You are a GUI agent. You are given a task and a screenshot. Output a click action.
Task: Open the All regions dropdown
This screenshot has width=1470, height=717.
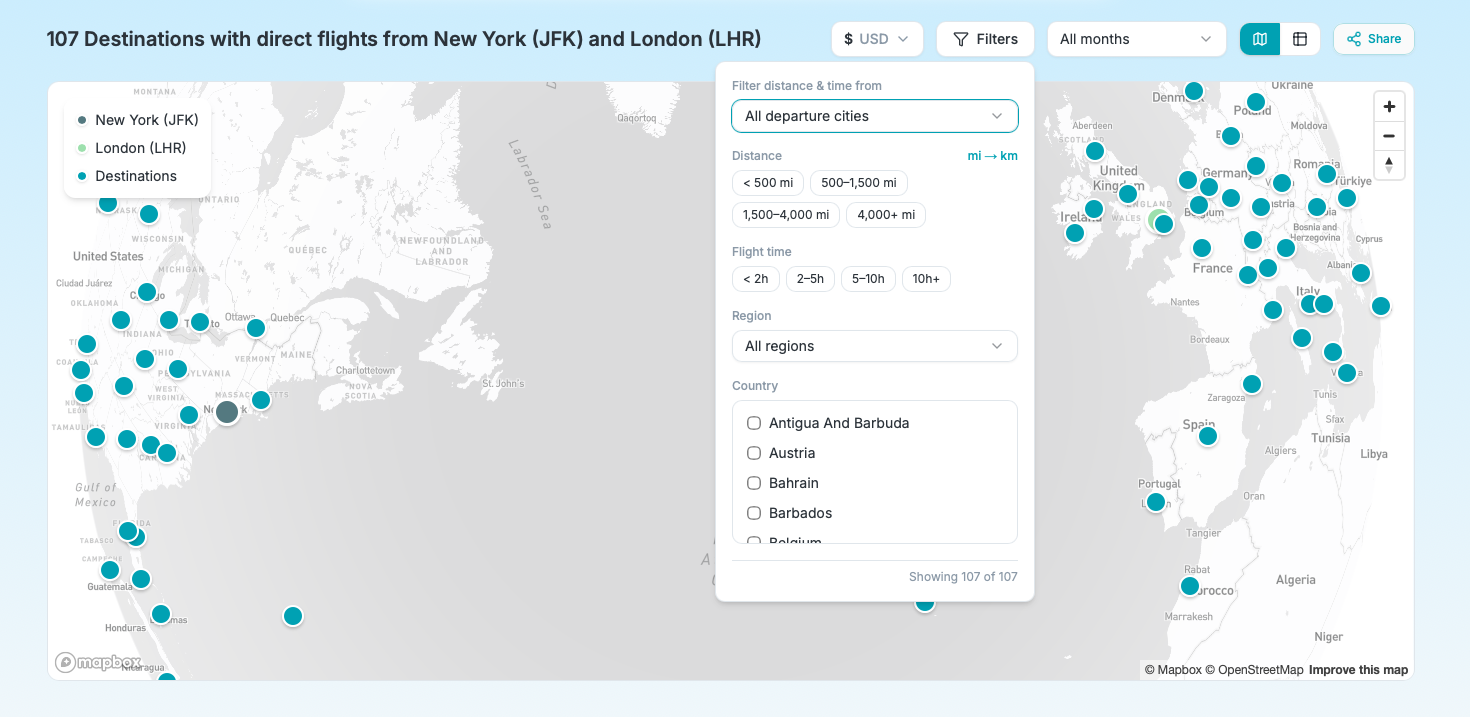click(875, 346)
